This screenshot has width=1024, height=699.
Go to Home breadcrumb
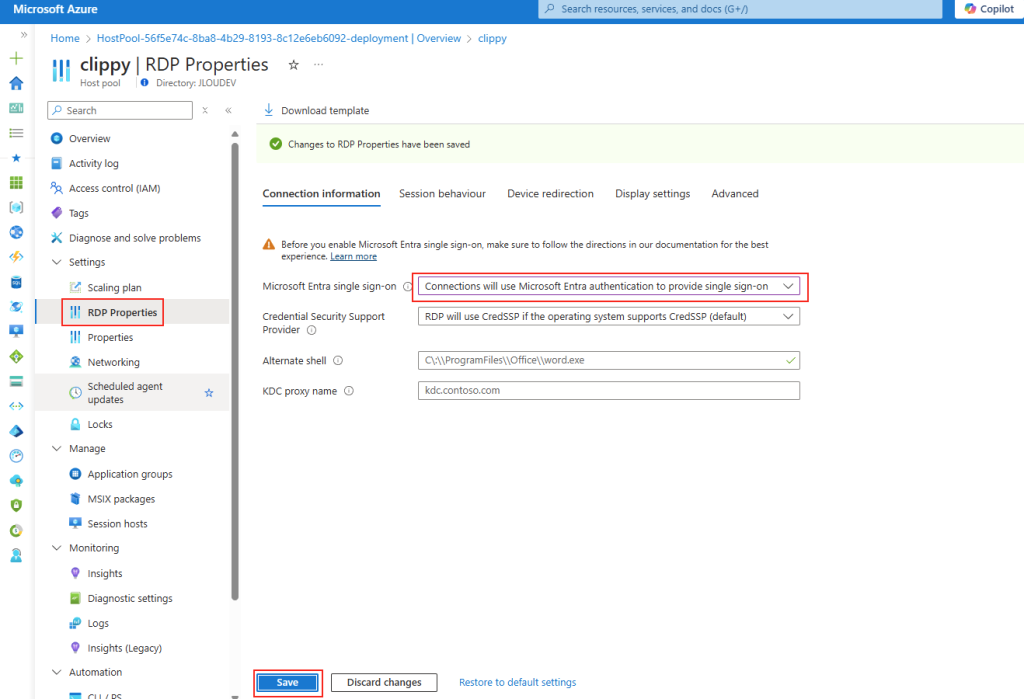[x=65, y=39]
